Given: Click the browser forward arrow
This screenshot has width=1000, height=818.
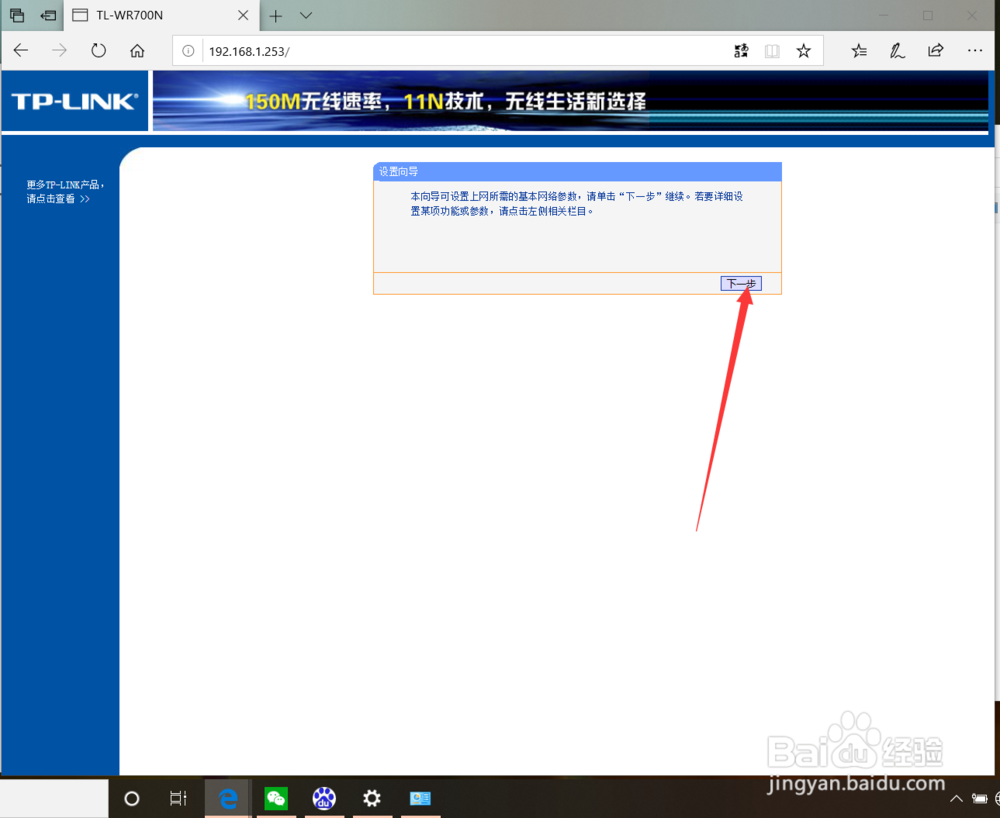Looking at the screenshot, I should (59, 50).
